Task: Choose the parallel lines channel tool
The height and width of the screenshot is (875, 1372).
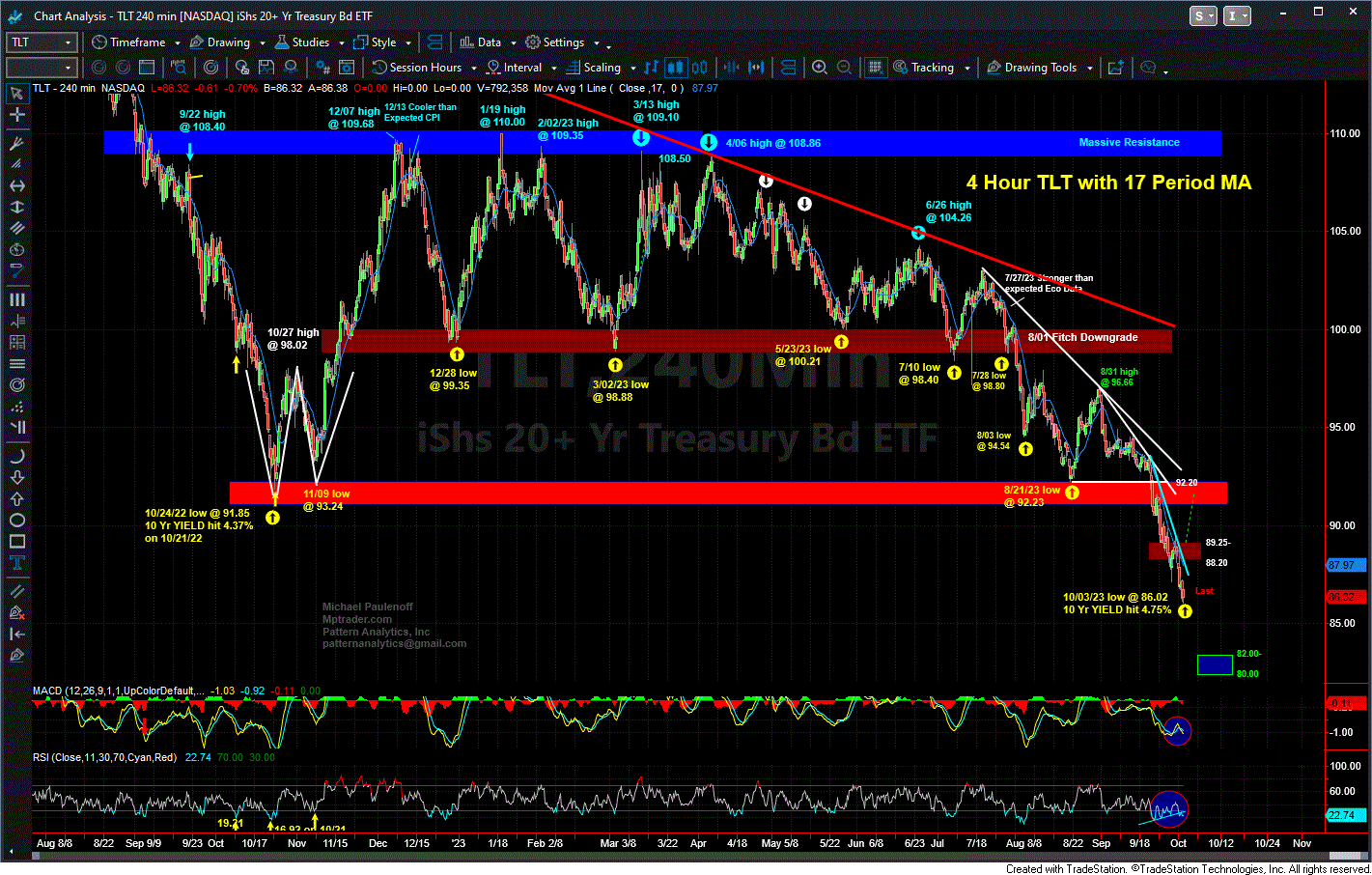Action: coord(16,228)
